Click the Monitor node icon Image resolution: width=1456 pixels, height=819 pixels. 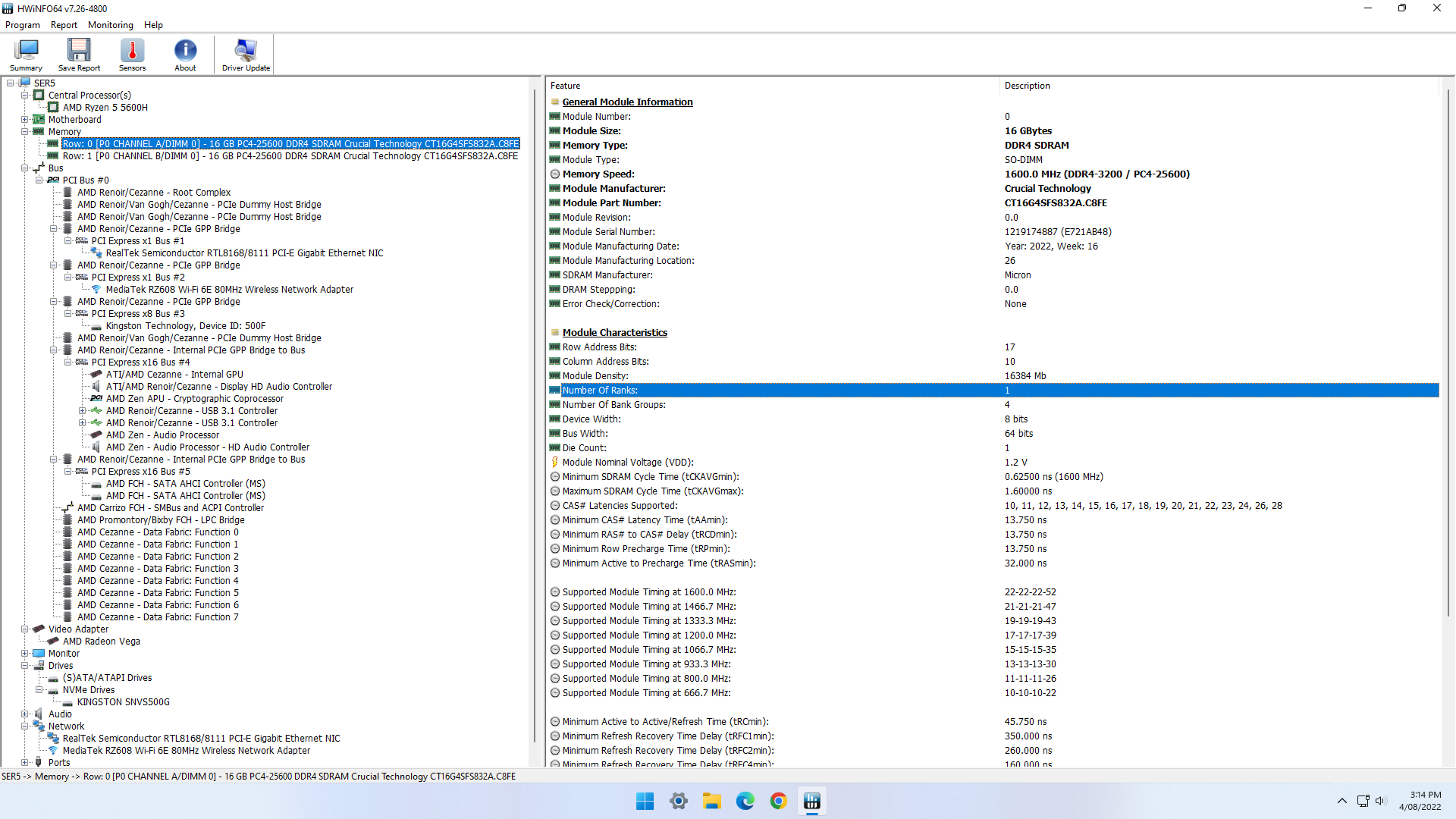click(39, 654)
